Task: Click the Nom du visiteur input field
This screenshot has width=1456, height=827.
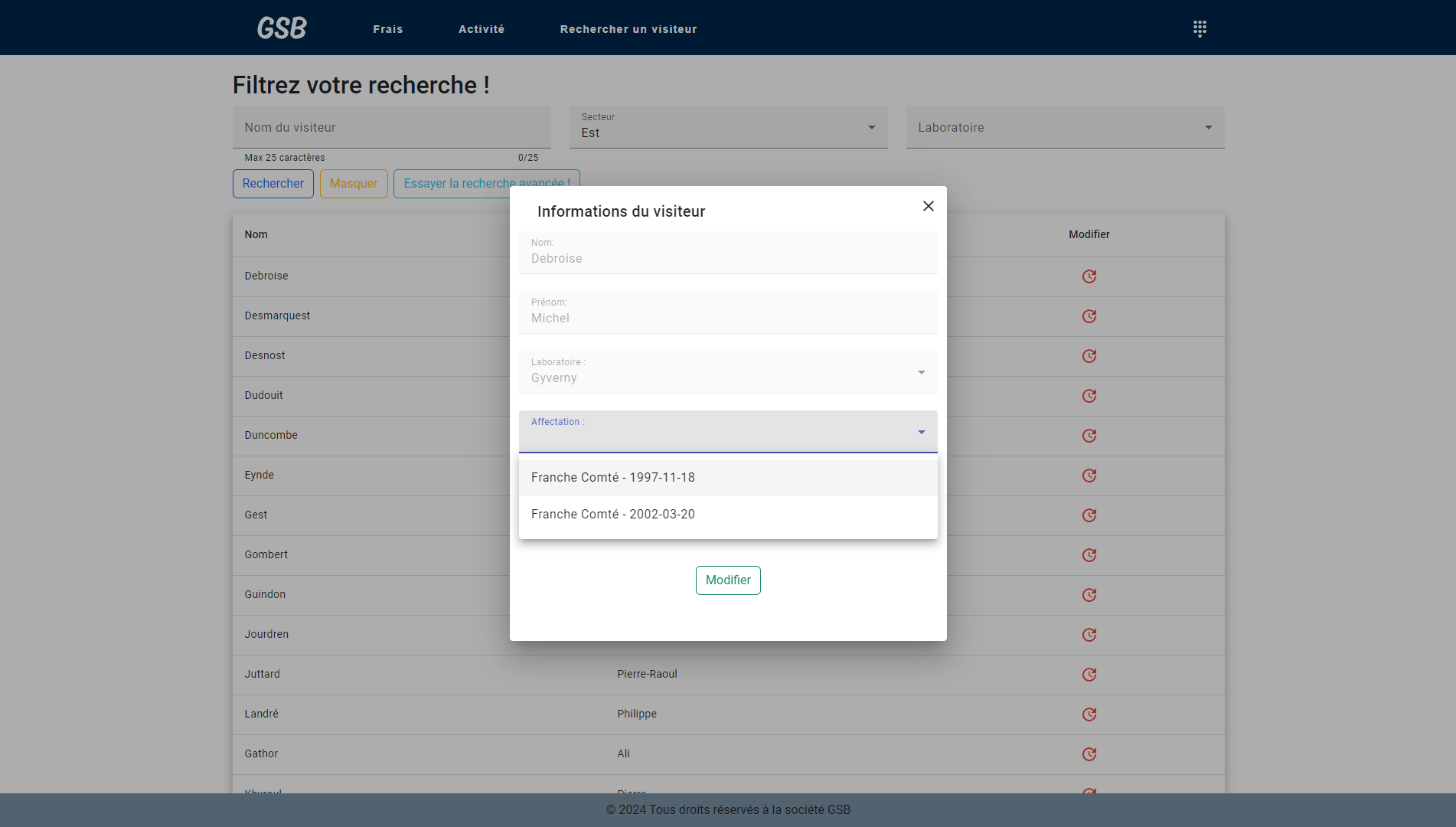Action: click(x=390, y=127)
